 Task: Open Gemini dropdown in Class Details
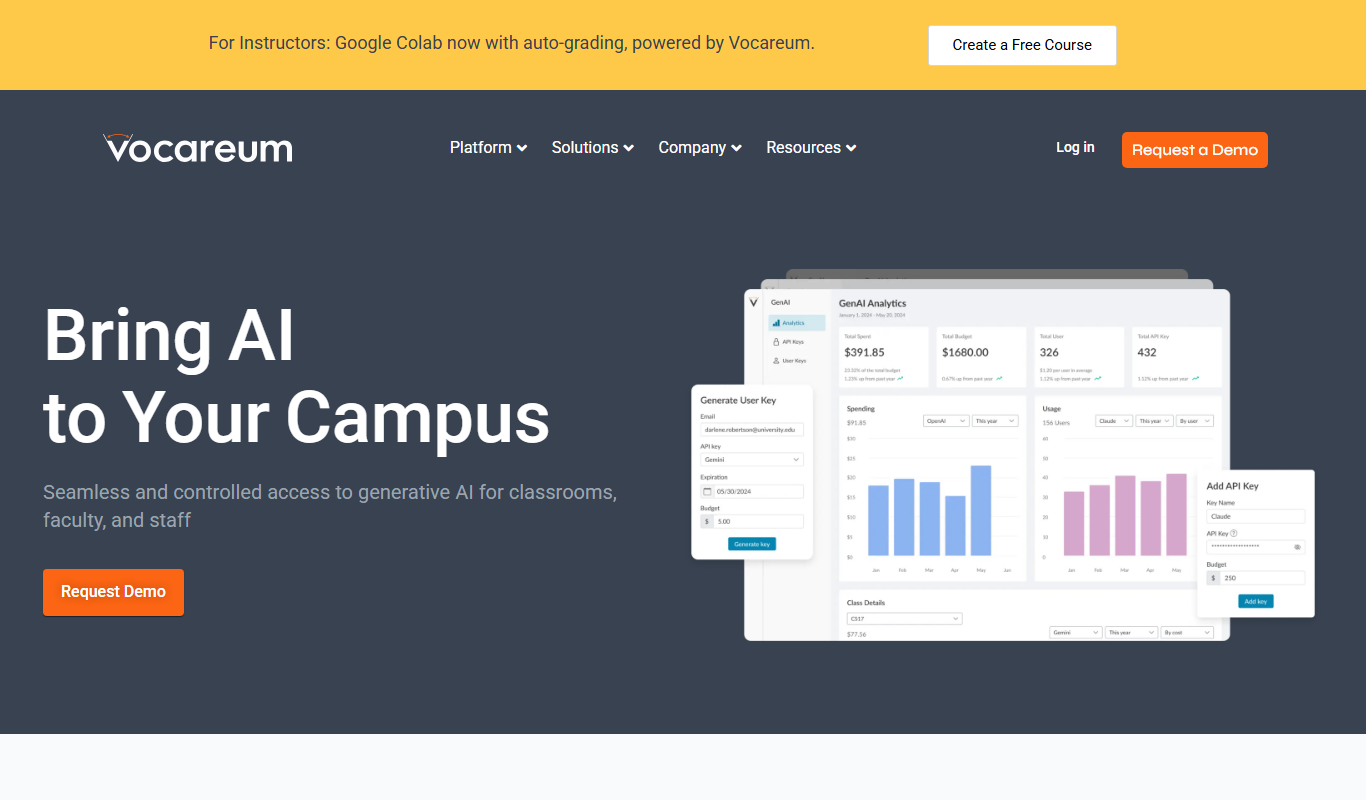[x=1076, y=633]
